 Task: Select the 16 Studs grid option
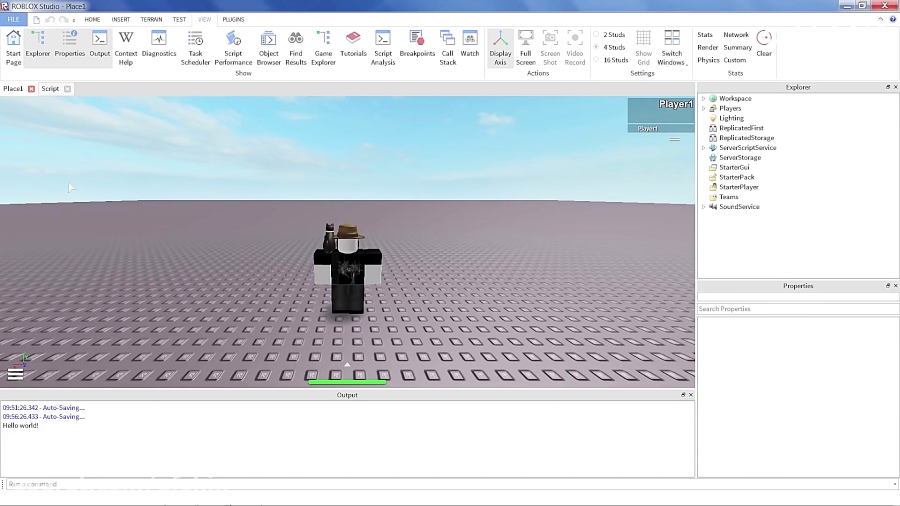tap(611, 60)
